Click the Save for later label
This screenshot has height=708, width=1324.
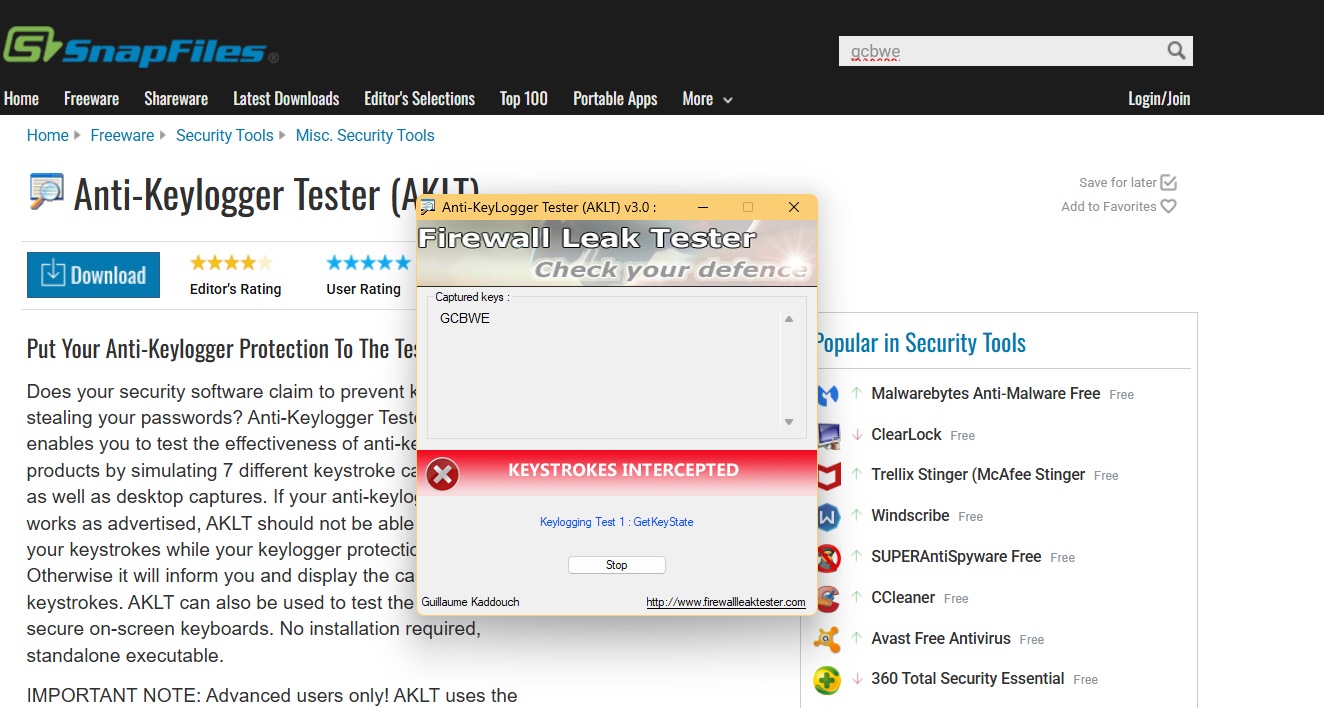point(1118,183)
